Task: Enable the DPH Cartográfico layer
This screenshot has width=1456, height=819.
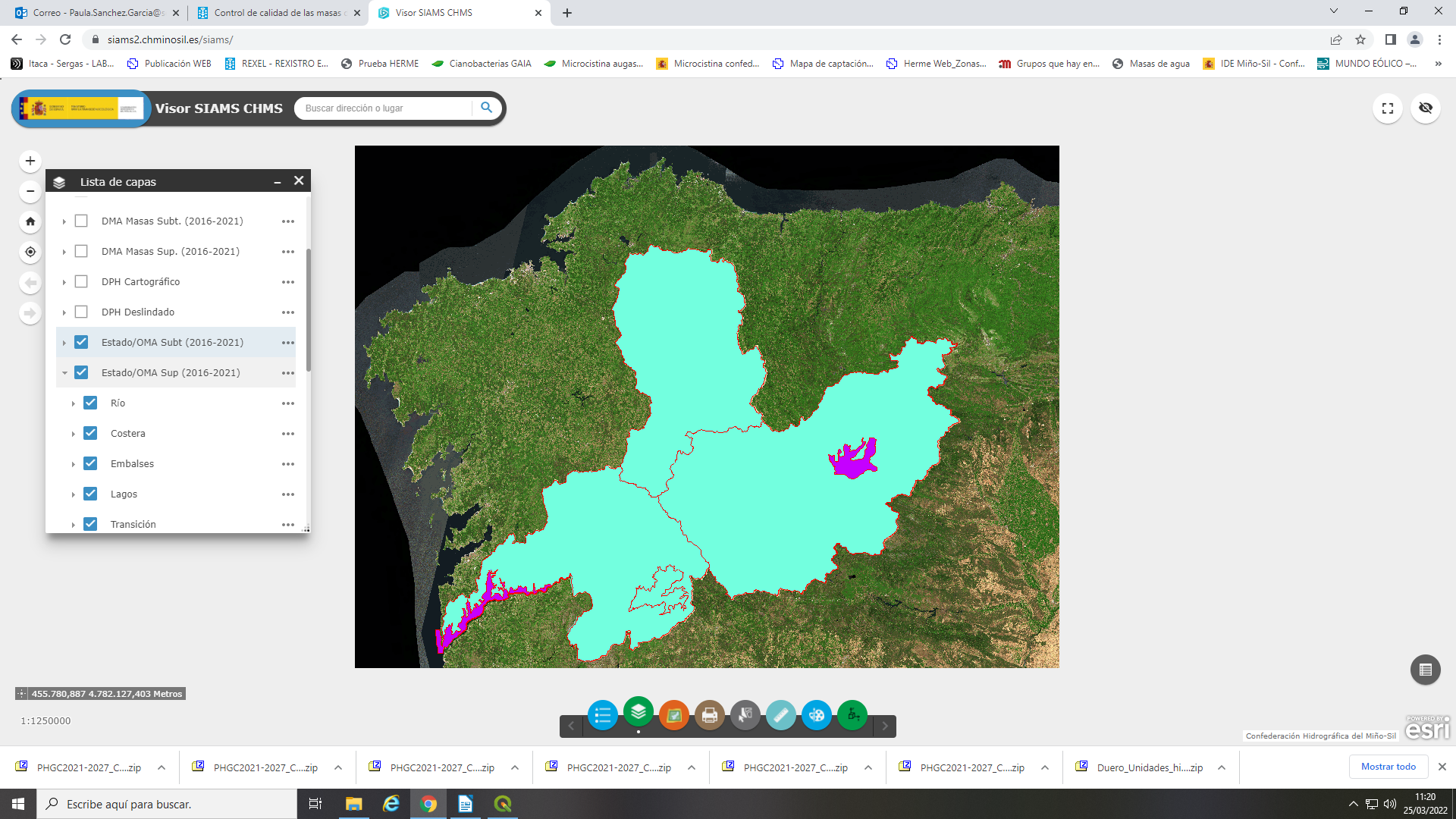Action: tap(81, 281)
